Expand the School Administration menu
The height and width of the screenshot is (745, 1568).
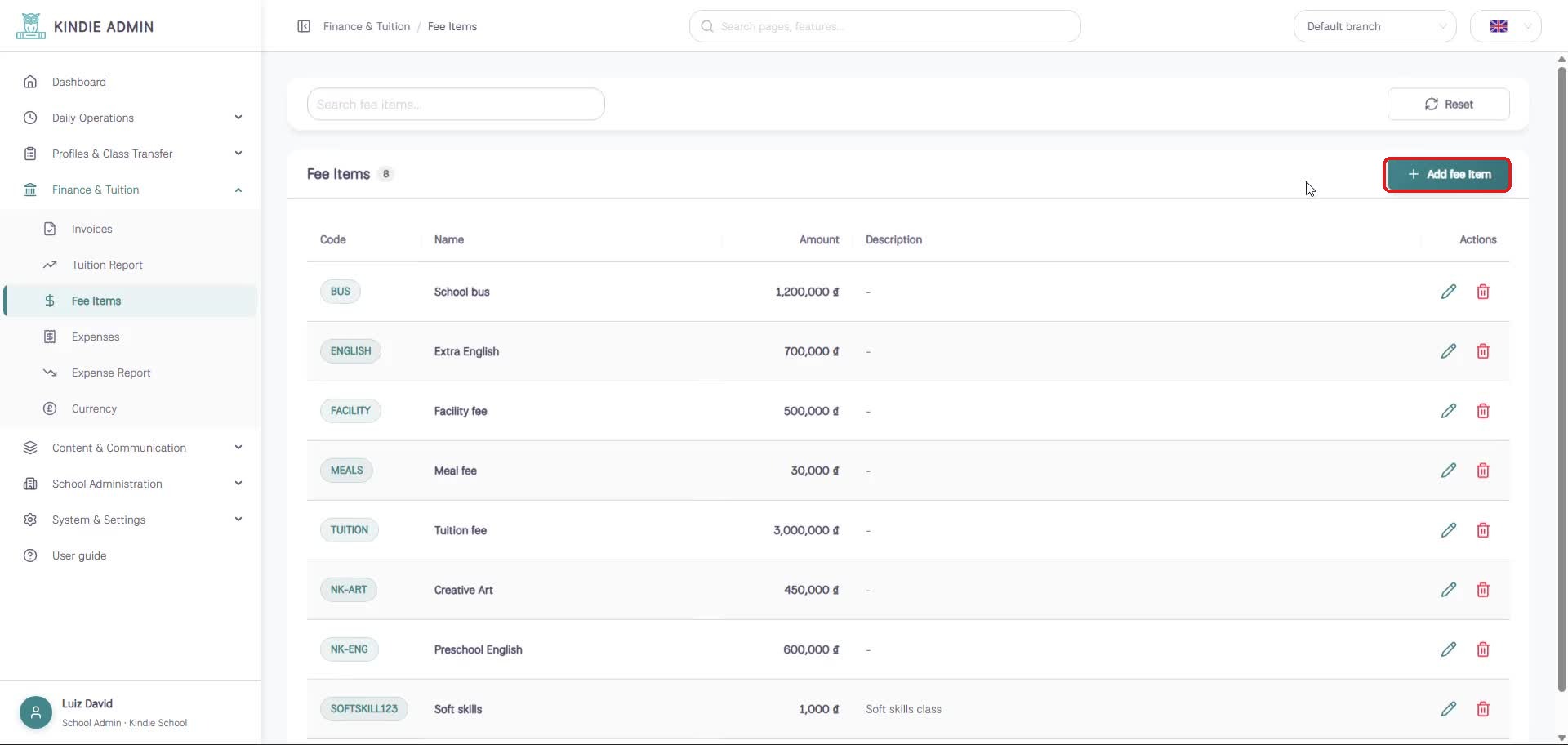click(x=131, y=484)
